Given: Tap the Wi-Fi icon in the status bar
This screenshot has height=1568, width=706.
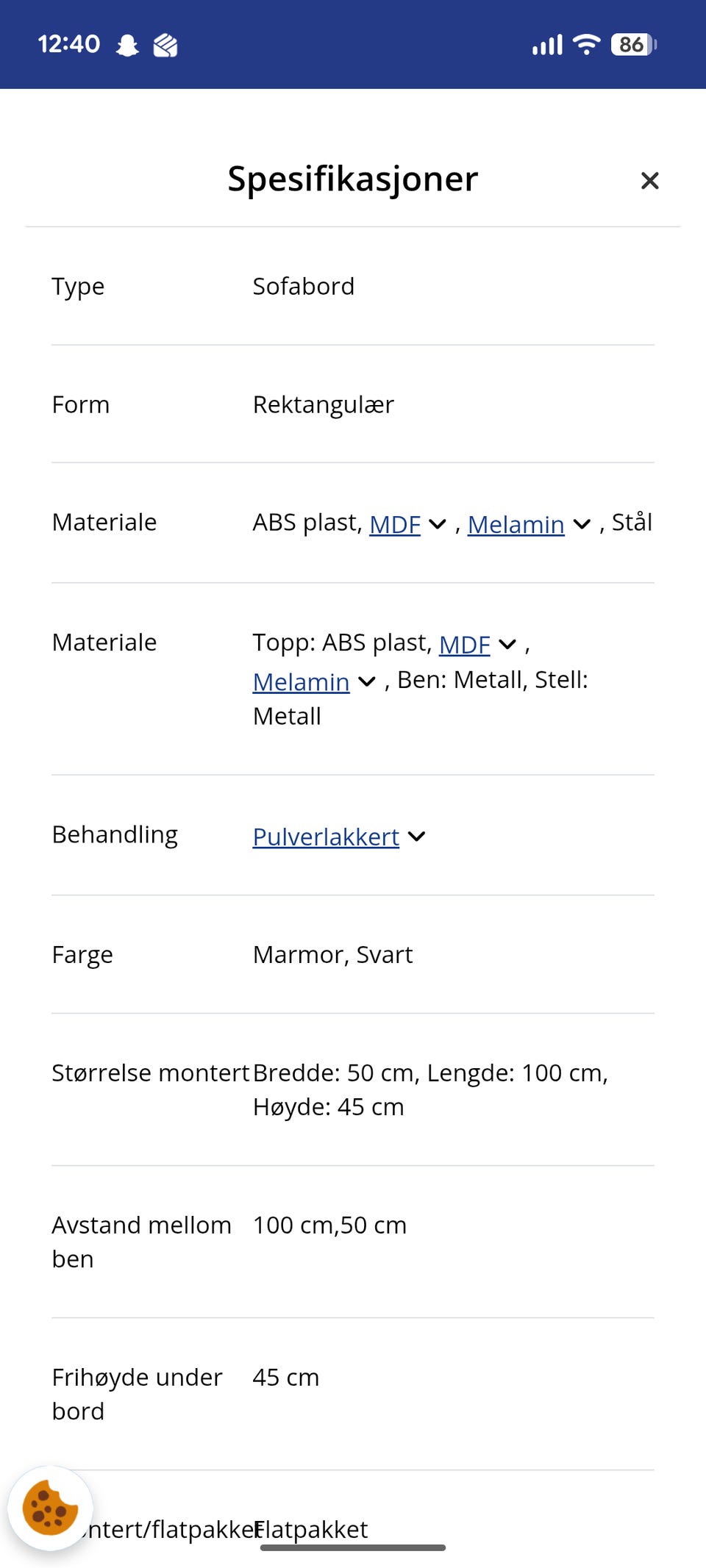Looking at the screenshot, I should 585,44.
